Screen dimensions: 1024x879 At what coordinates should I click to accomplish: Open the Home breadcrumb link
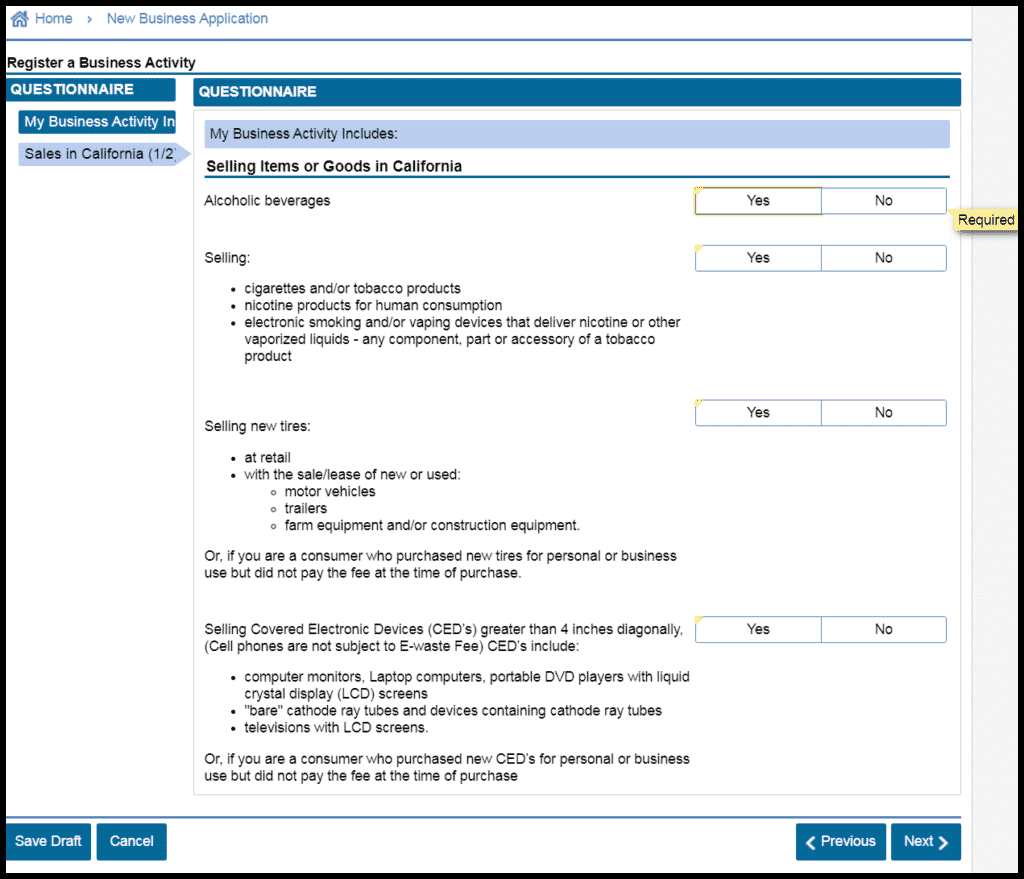(53, 19)
